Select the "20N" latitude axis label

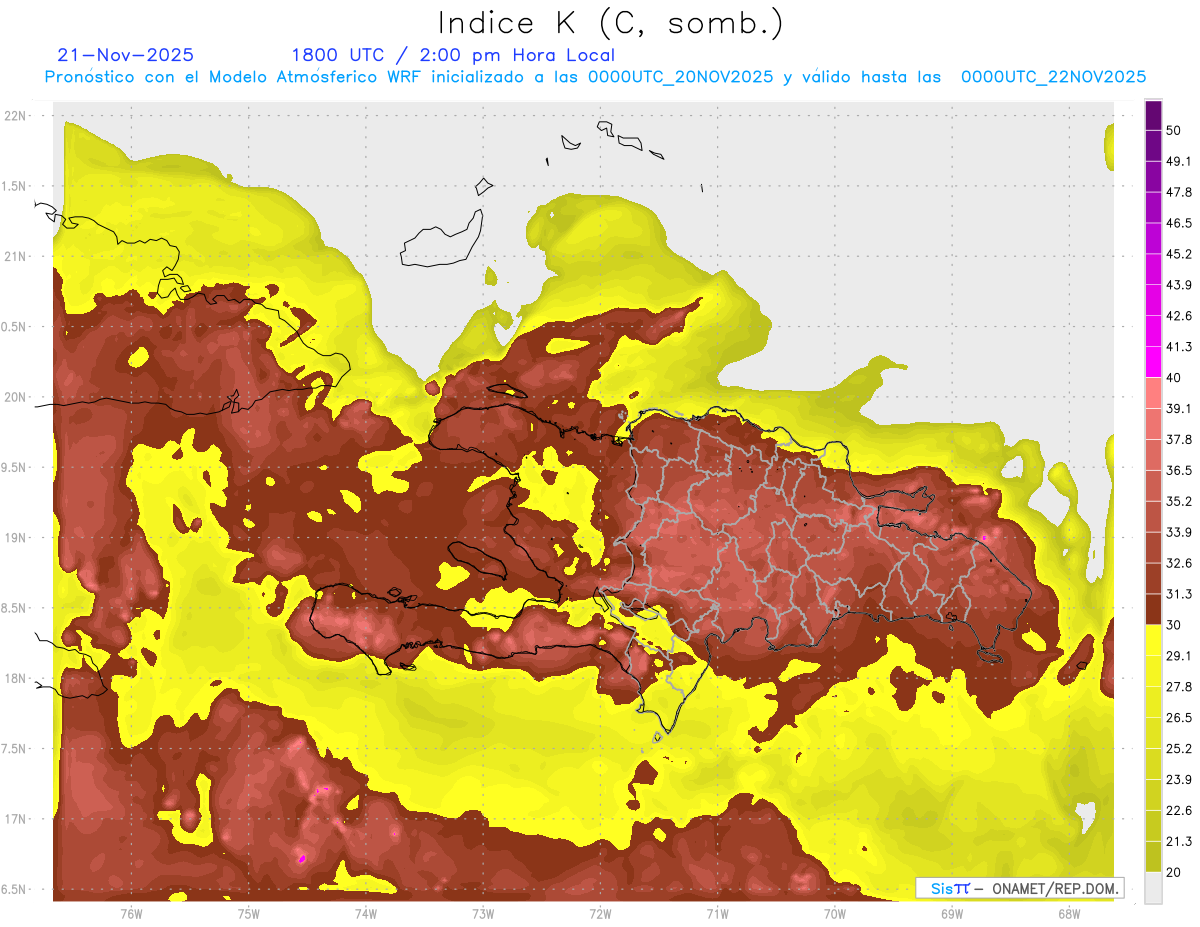16,397
